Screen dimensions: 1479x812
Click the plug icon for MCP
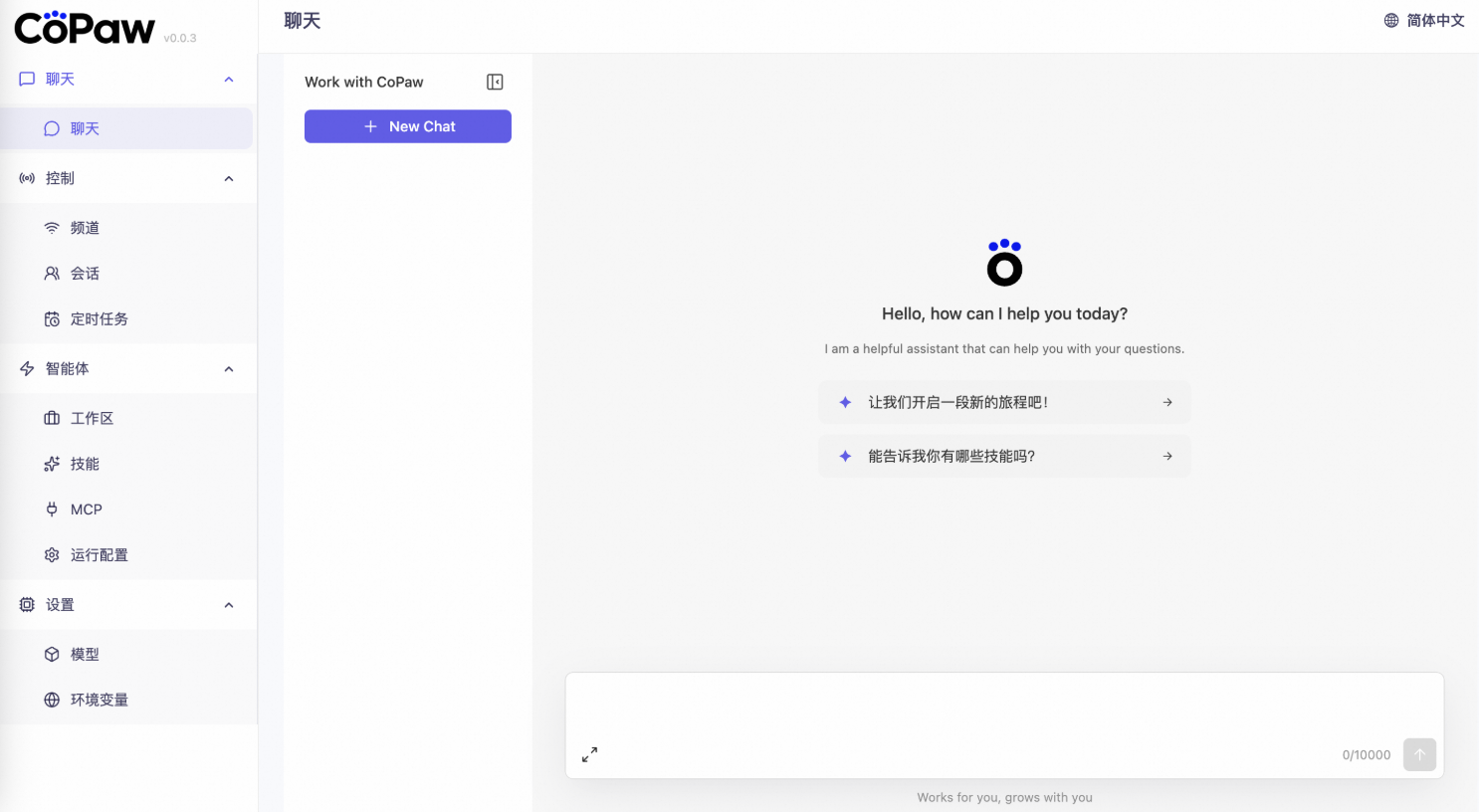tap(52, 508)
